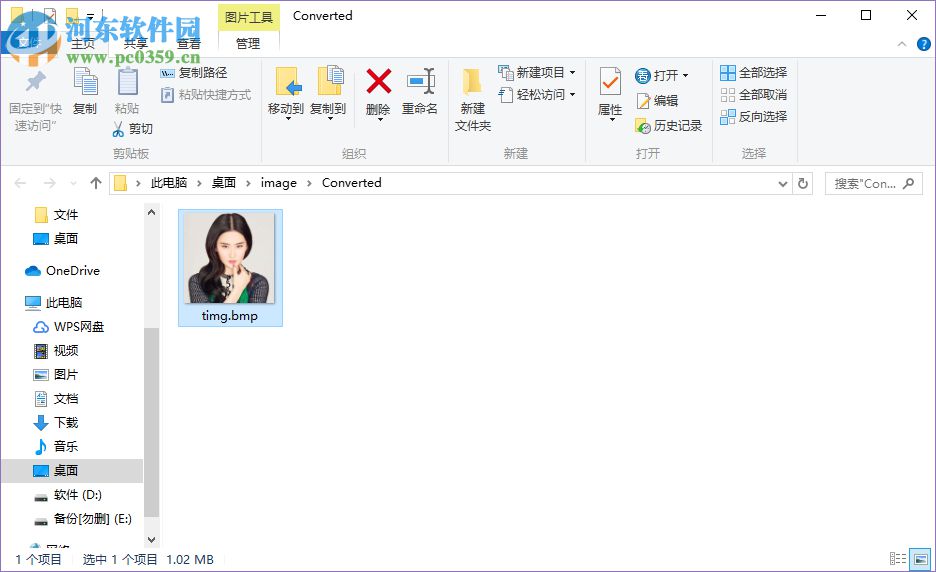Click History (历史记录) in ribbon

click(669, 126)
